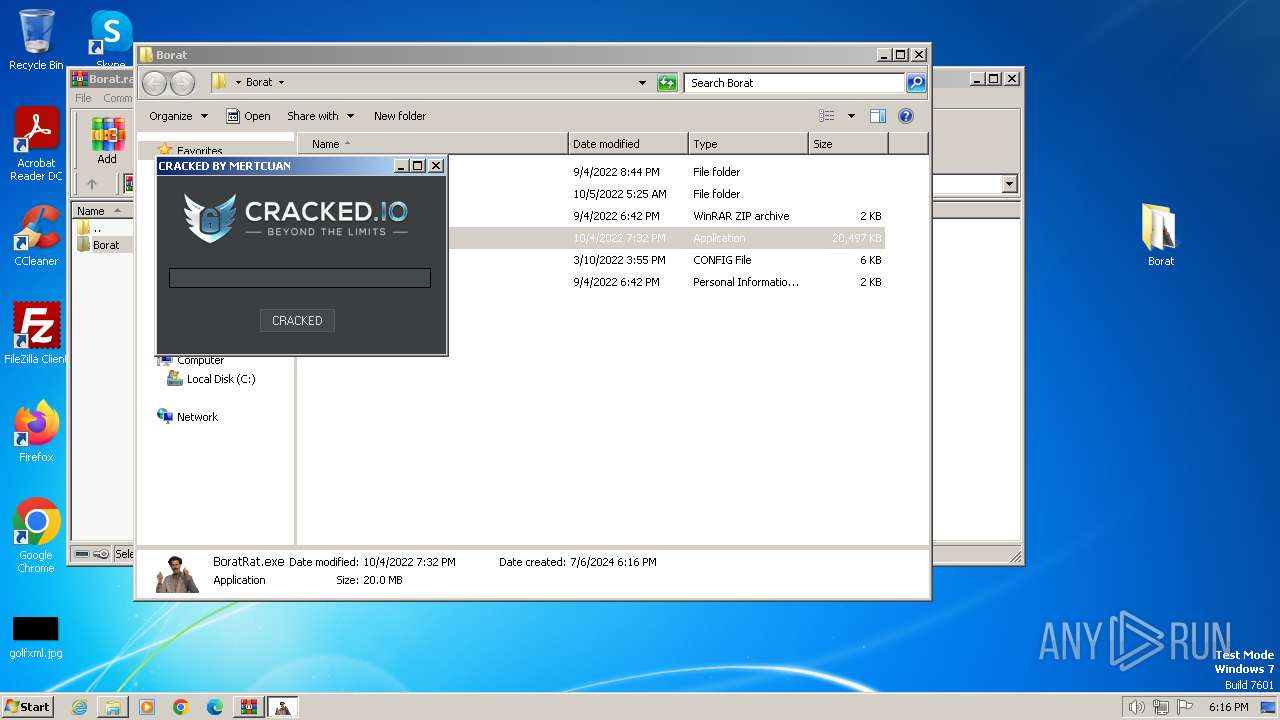Open the FileZilla Client desktop shortcut
The width and height of the screenshot is (1280, 720).
point(36,333)
